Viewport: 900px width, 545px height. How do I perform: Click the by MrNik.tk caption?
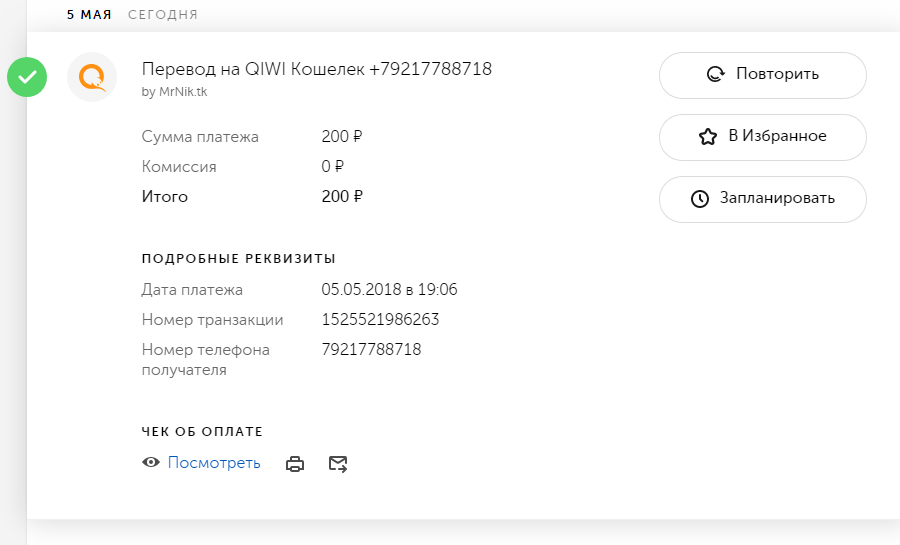(175, 92)
